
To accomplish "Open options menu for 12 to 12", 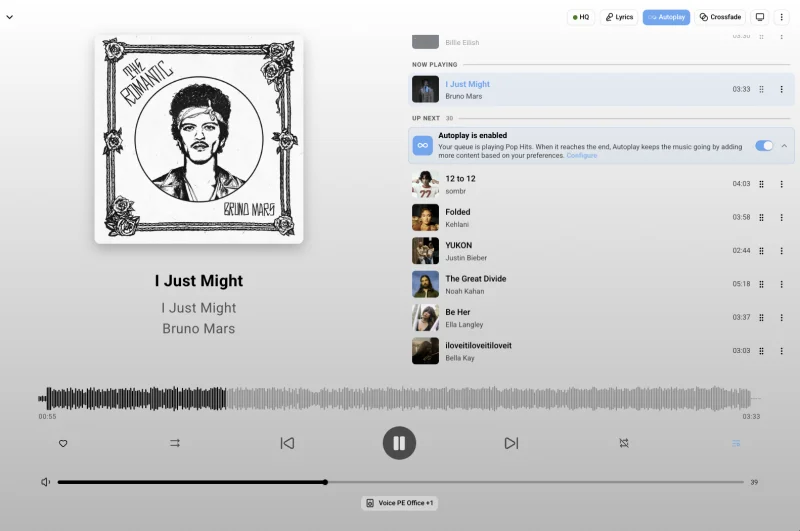I will (x=781, y=184).
